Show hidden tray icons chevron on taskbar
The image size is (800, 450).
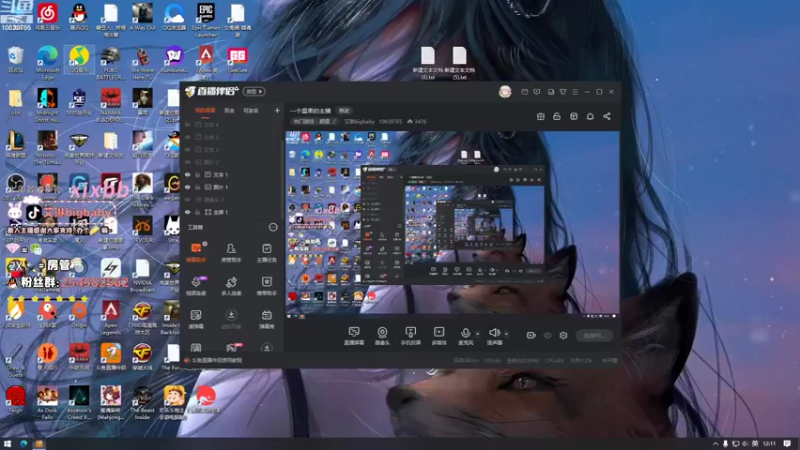tap(715, 444)
